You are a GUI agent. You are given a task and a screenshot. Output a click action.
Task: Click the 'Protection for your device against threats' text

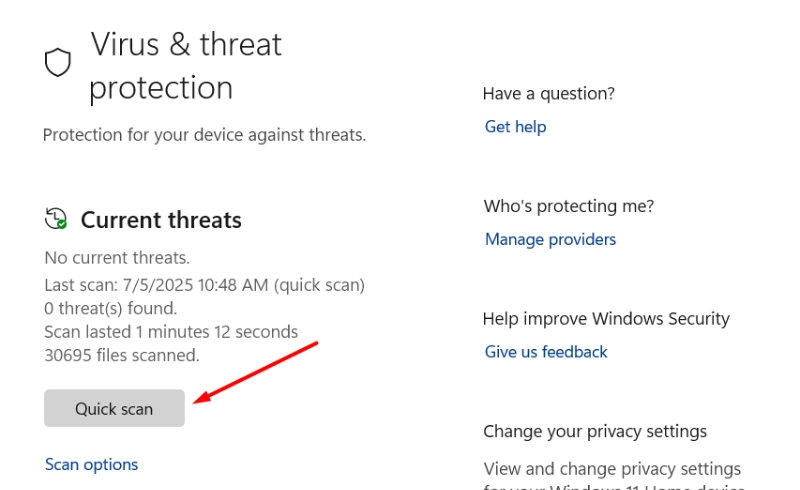point(205,135)
